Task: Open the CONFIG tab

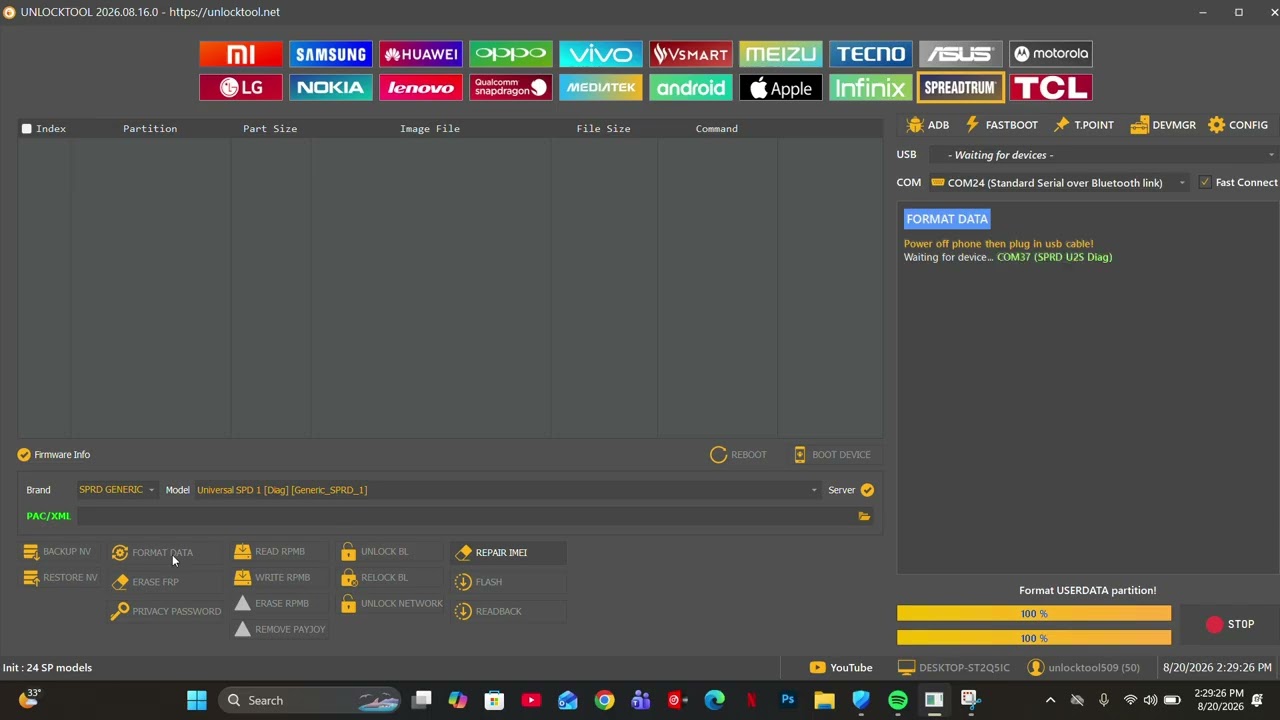Action: click(x=1238, y=125)
